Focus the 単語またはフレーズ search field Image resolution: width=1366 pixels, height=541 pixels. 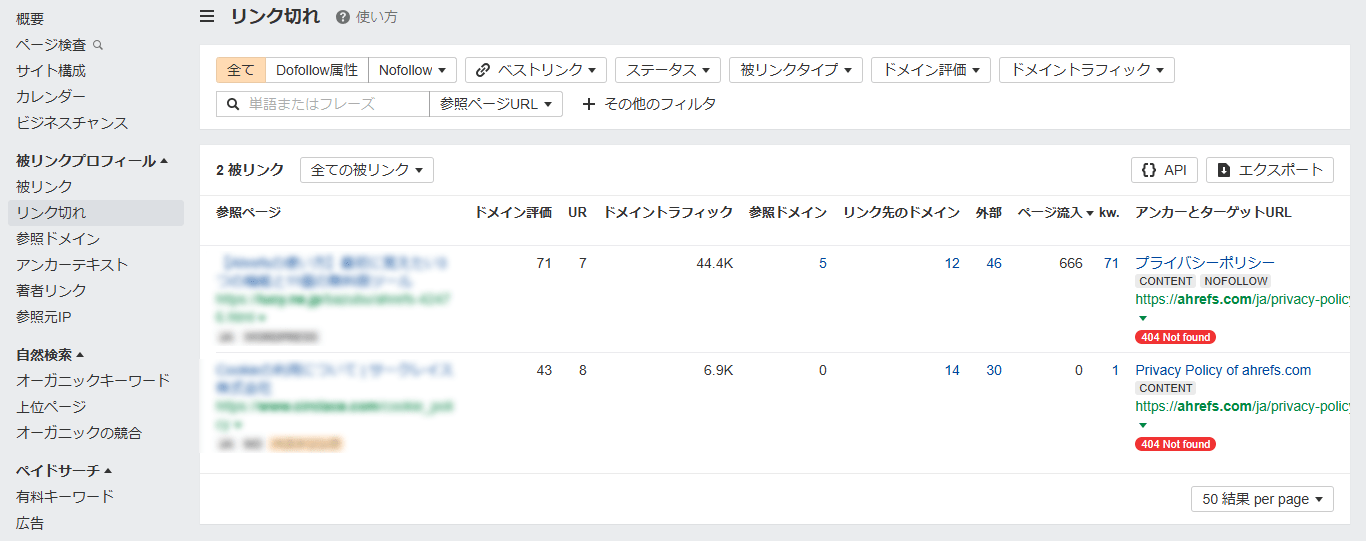322,104
